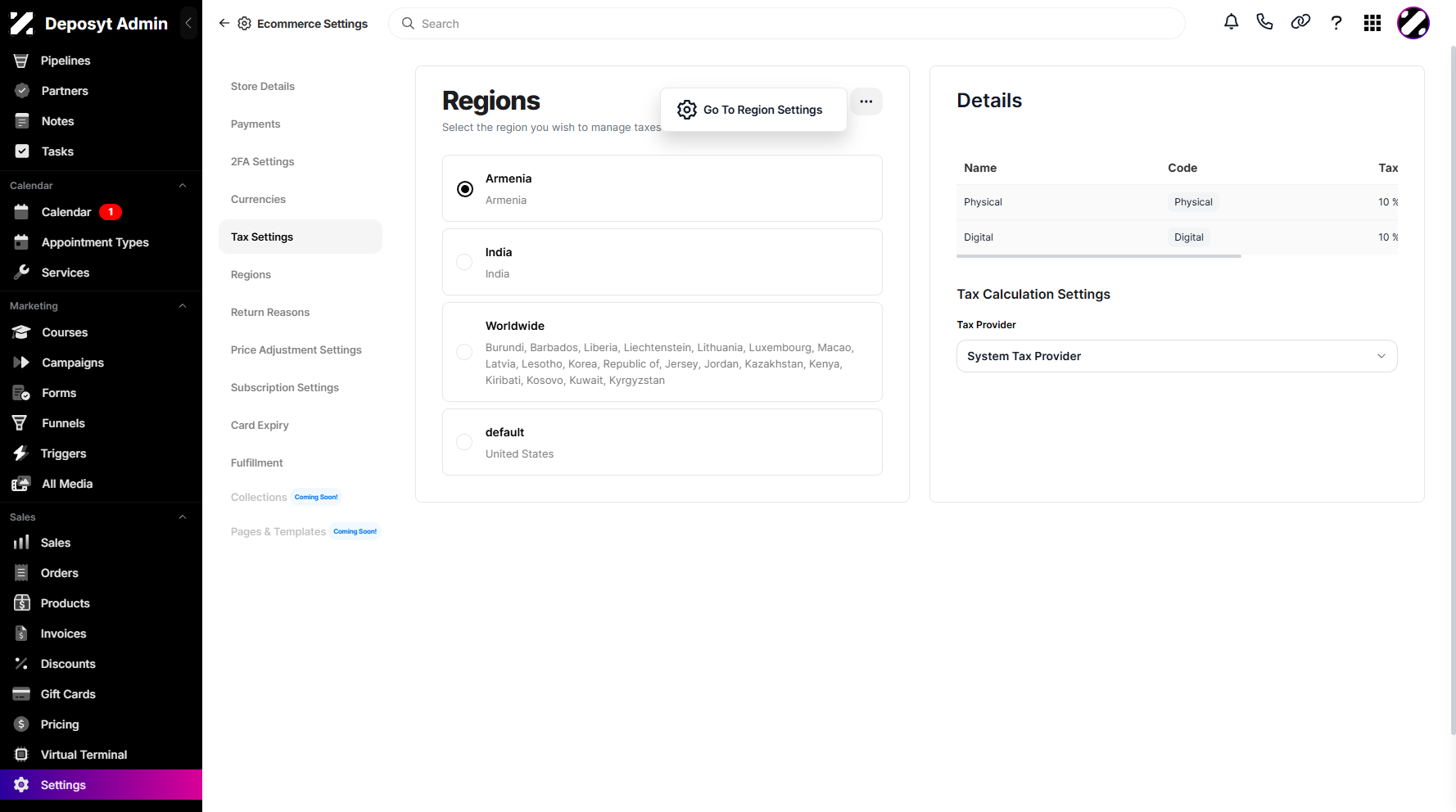Open the Settings item in the sidebar
Image resolution: width=1456 pixels, height=812 pixels.
[x=101, y=785]
